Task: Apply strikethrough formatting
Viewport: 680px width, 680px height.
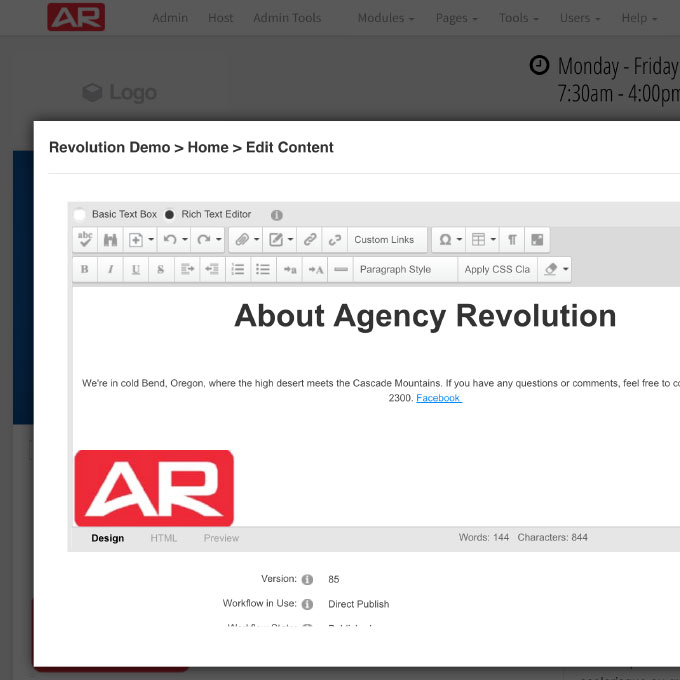Action: coord(161,269)
